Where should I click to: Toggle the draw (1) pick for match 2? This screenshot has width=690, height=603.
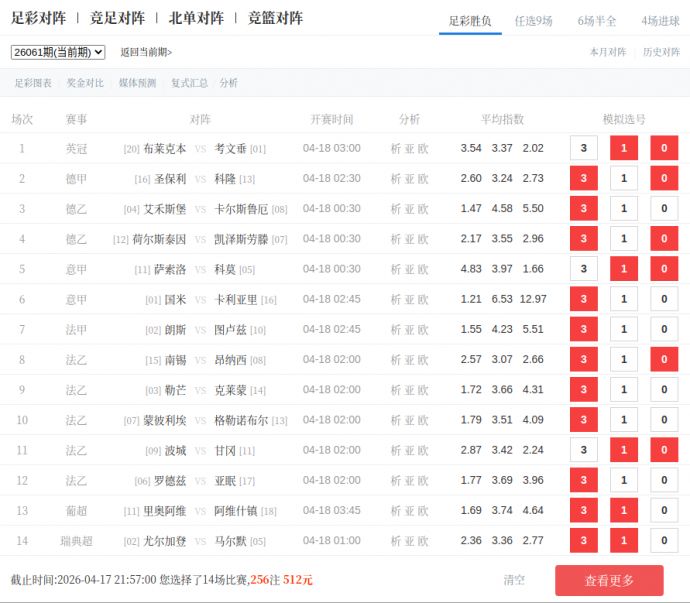pyautogui.click(x=624, y=179)
